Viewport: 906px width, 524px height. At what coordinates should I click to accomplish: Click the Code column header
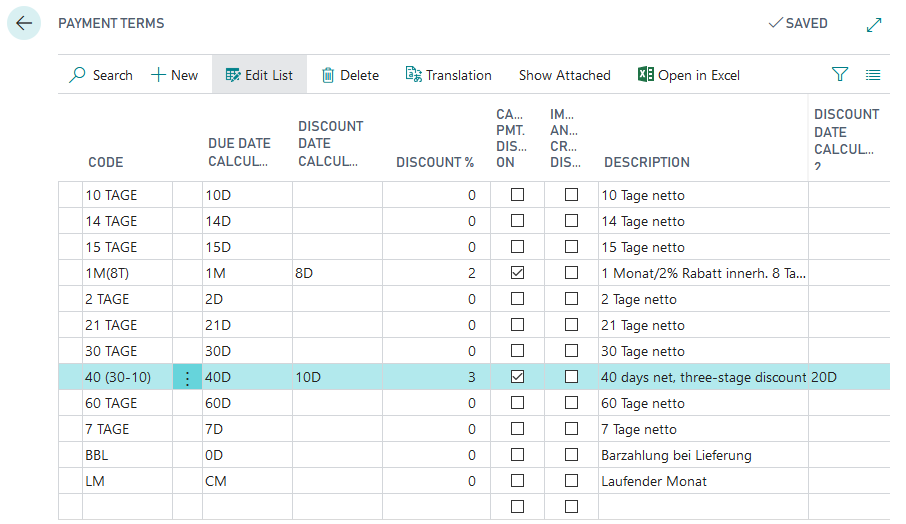[106, 162]
